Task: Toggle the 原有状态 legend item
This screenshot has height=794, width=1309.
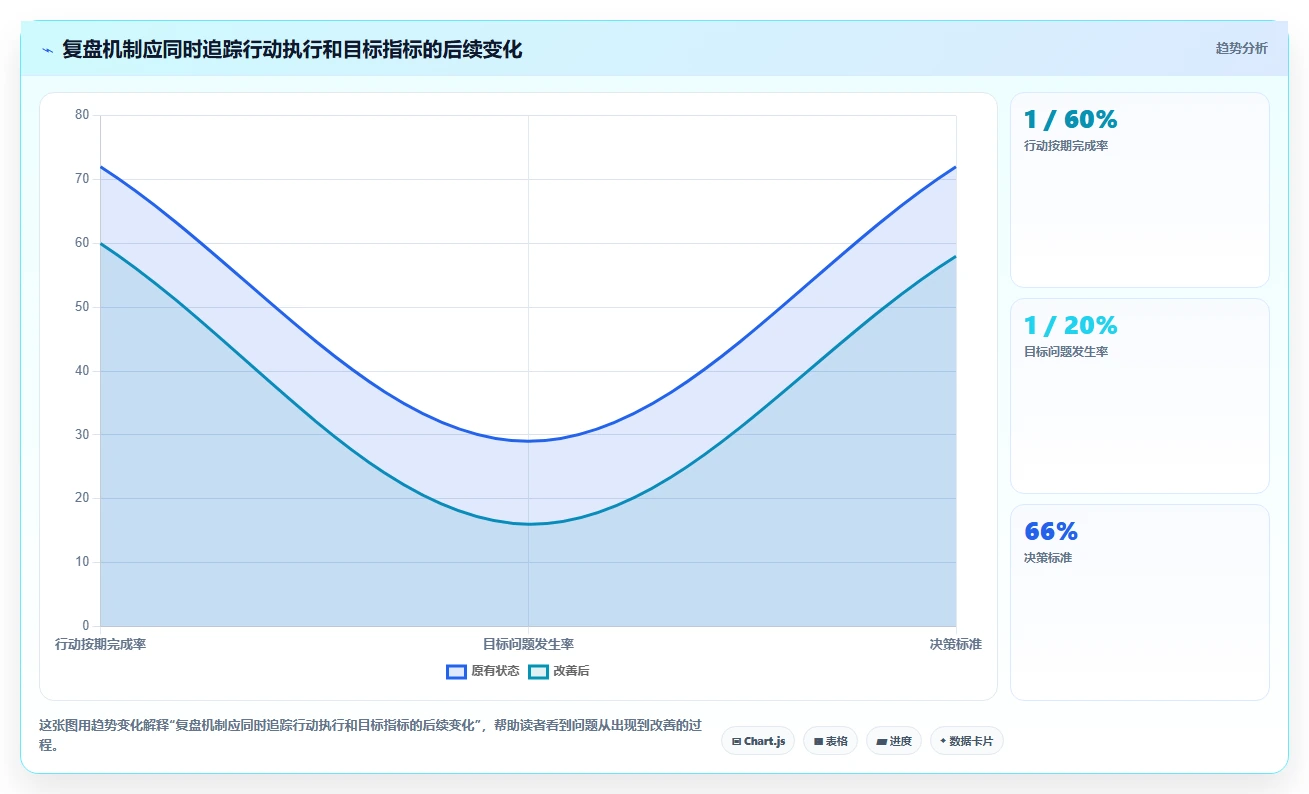Action: pos(483,671)
